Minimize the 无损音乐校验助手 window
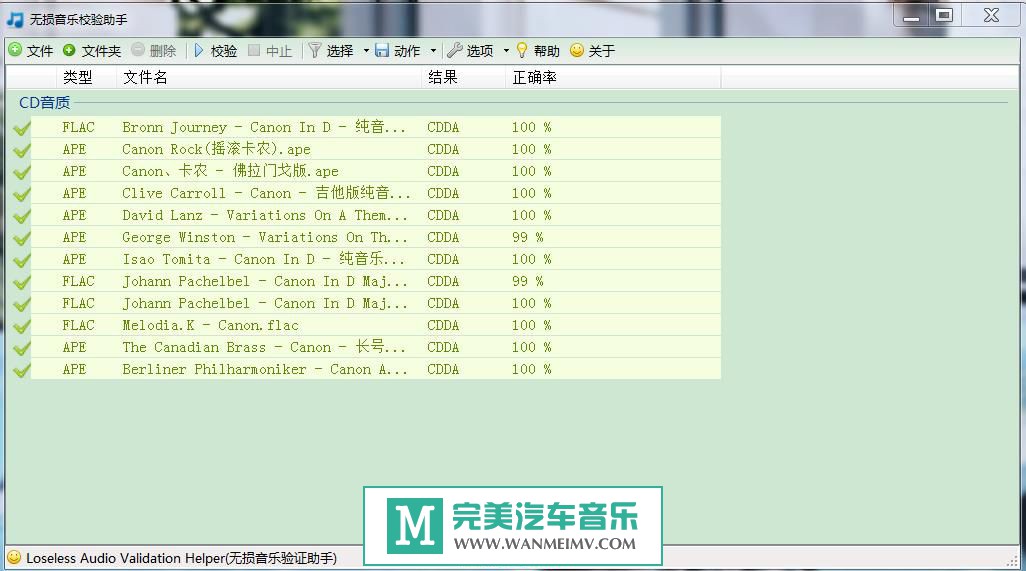1026x571 pixels. 911,16
